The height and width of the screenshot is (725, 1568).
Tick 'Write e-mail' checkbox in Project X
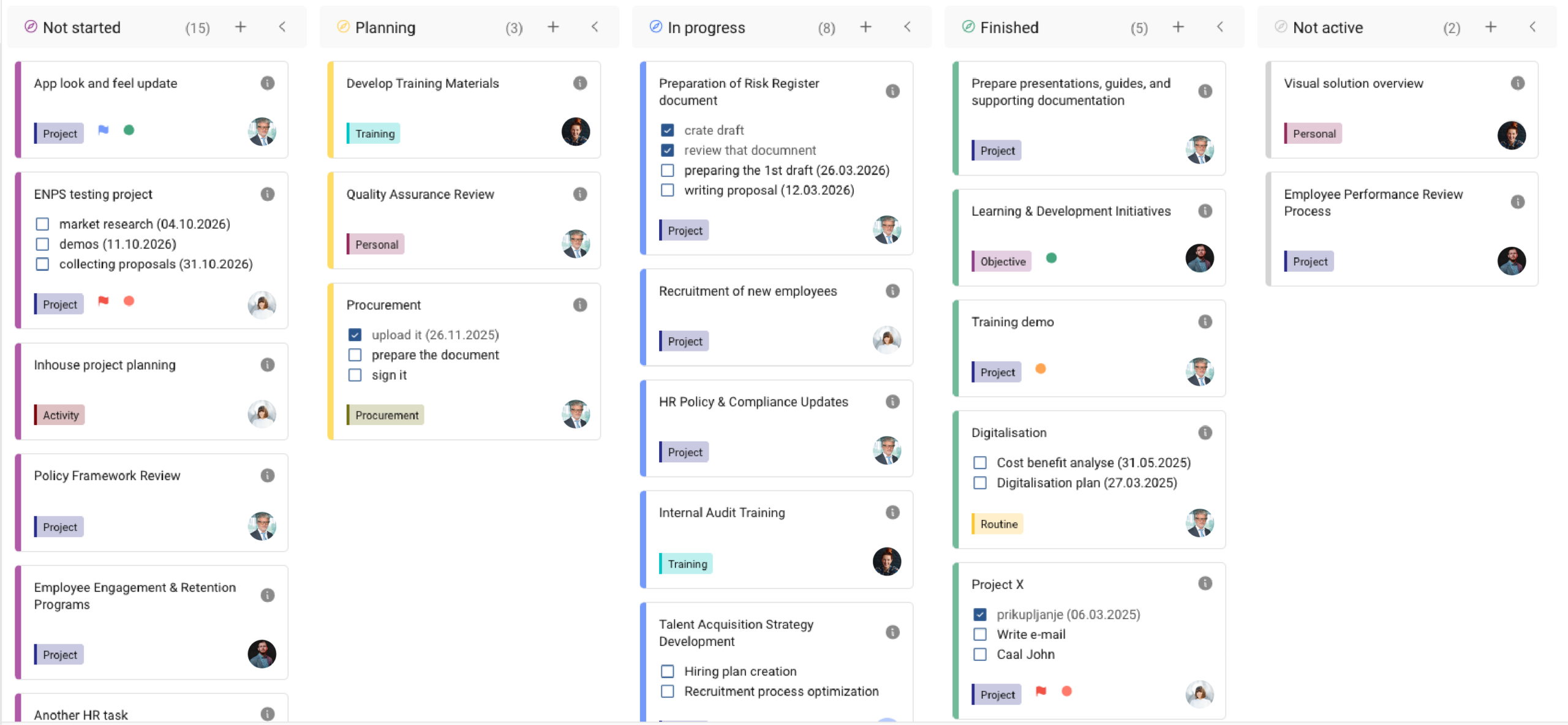point(980,634)
